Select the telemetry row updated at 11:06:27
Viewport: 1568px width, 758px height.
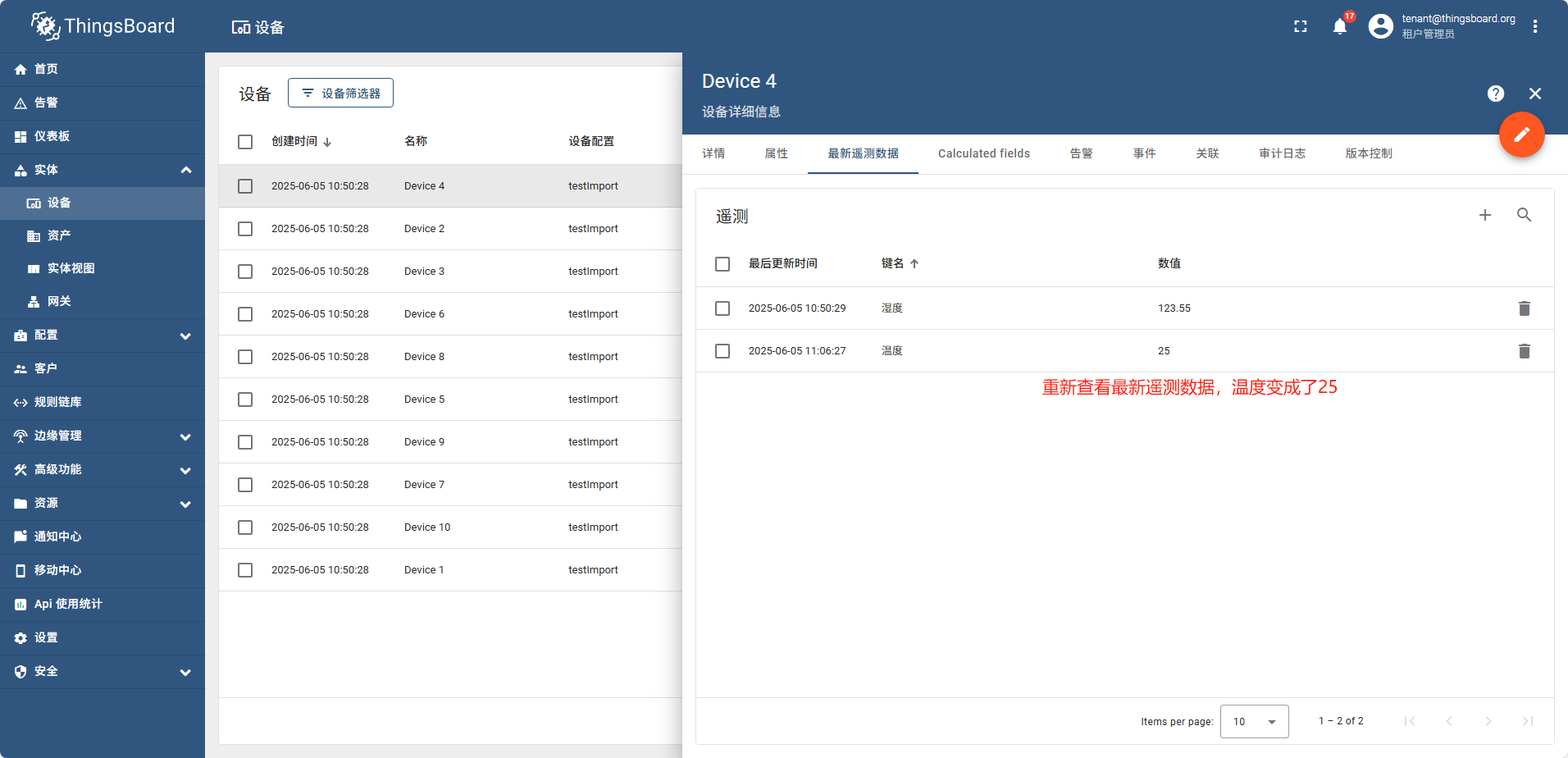[722, 351]
